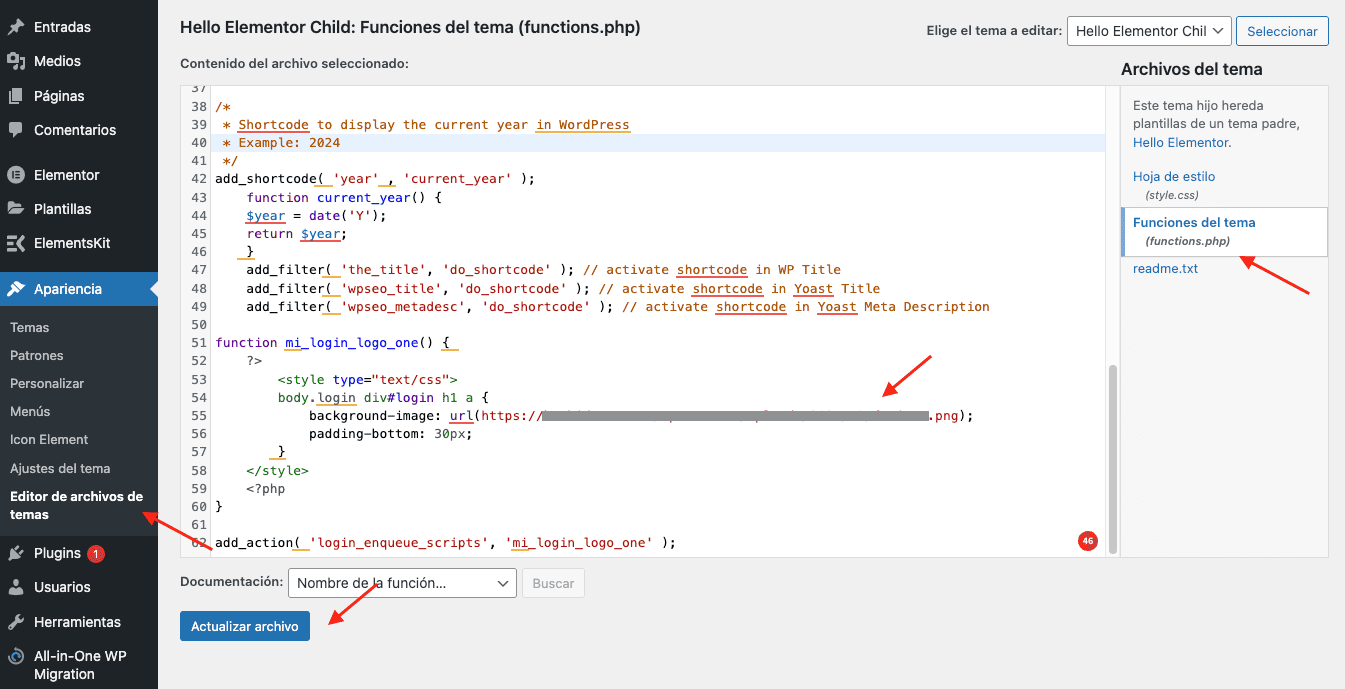Click the Herramientas wrench icon
1345x689 pixels.
(x=16, y=622)
